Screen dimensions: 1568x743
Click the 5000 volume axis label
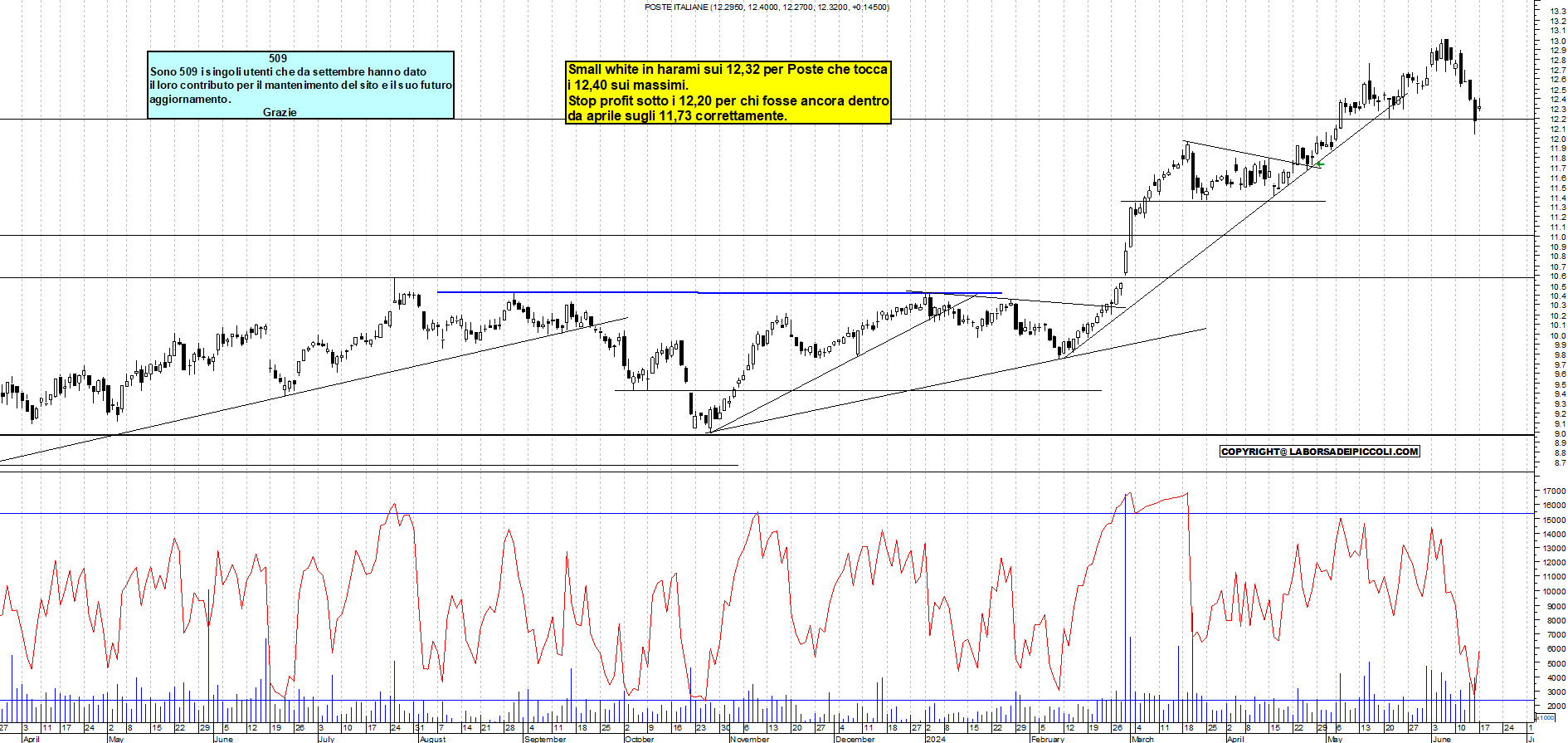pos(1556,664)
